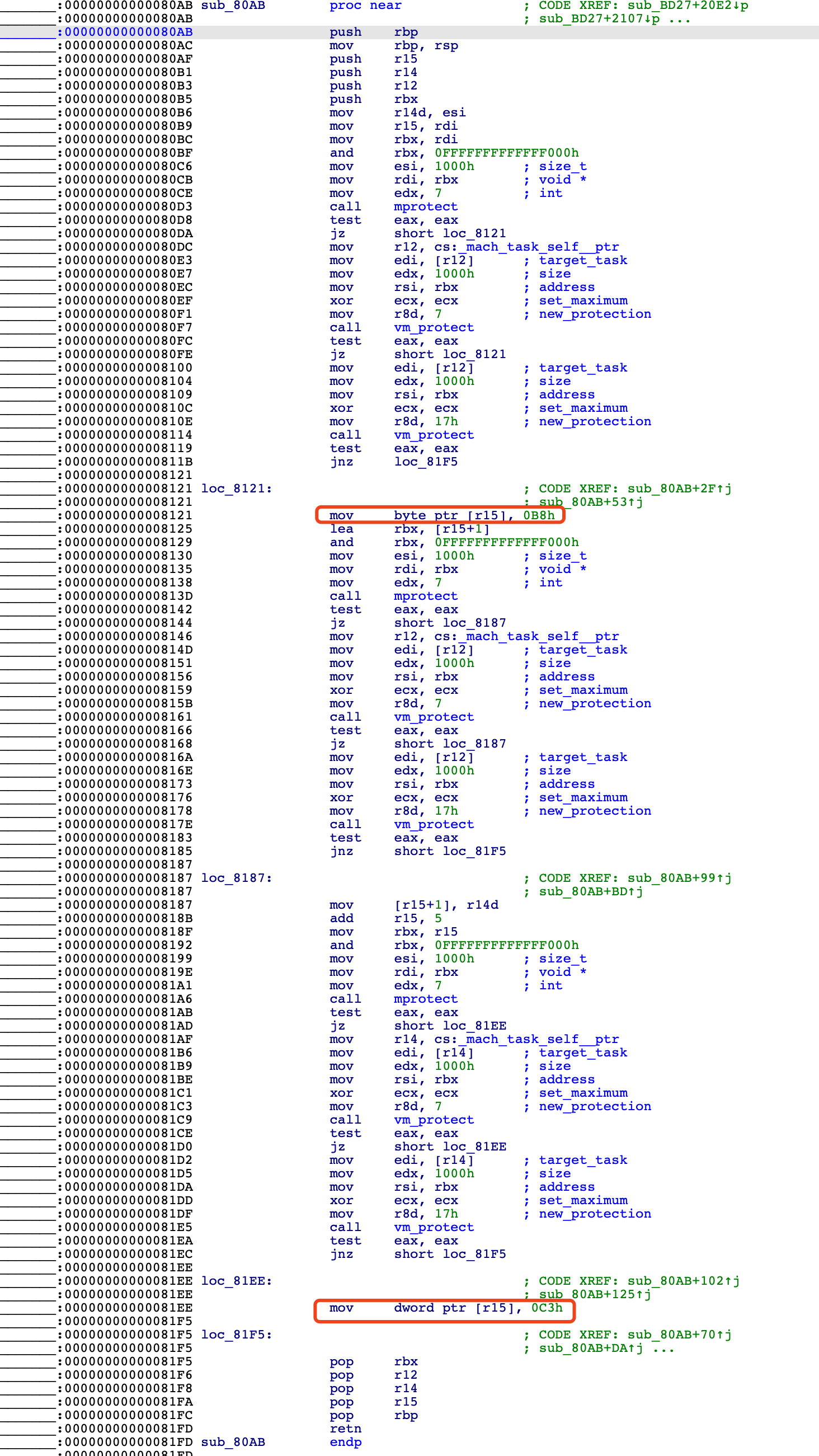
Task: Click the target_task comment at address 80E3
Action: click(x=583, y=261)
